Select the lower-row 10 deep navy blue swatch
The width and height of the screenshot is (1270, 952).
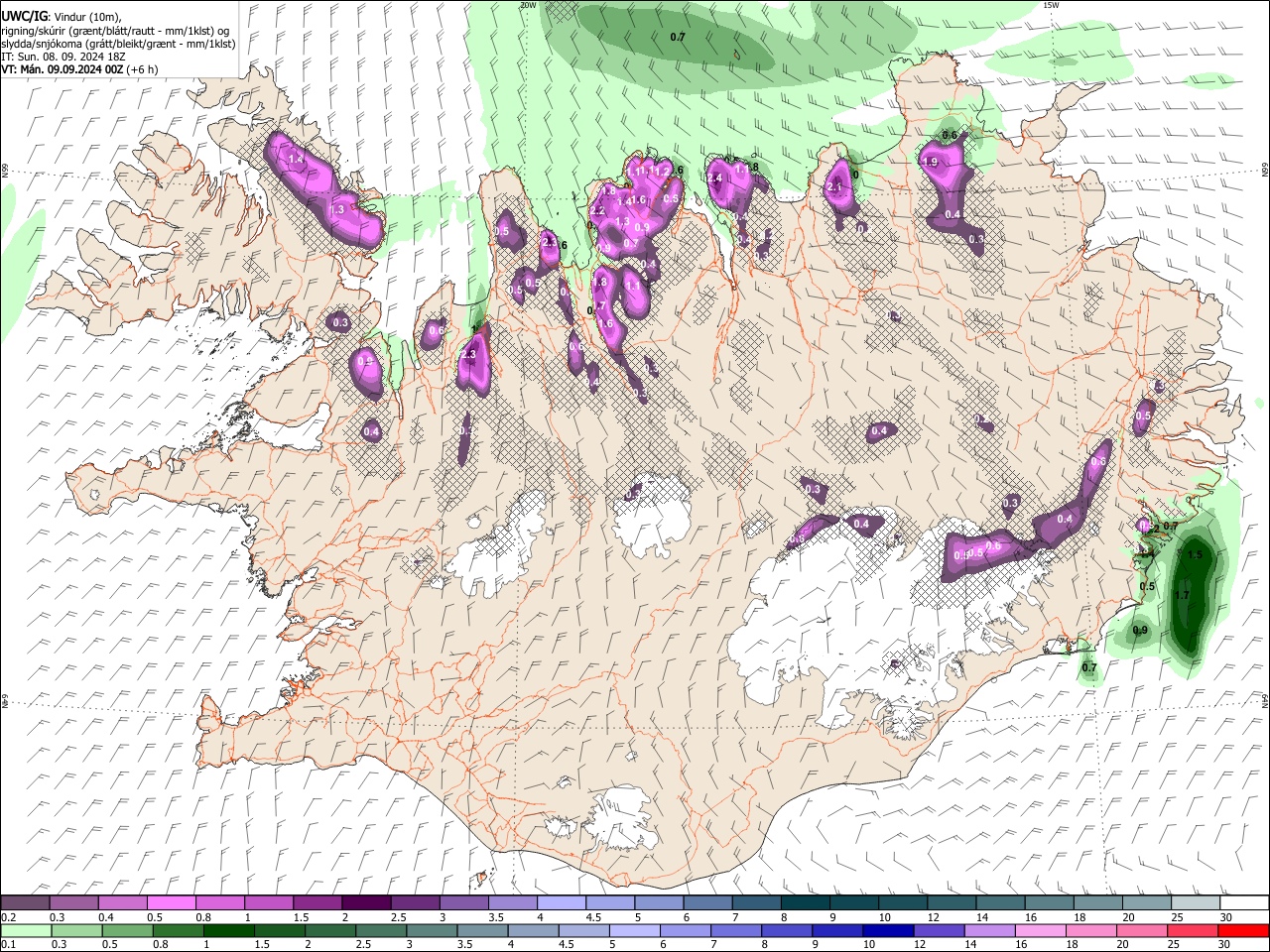pos(888,931)
